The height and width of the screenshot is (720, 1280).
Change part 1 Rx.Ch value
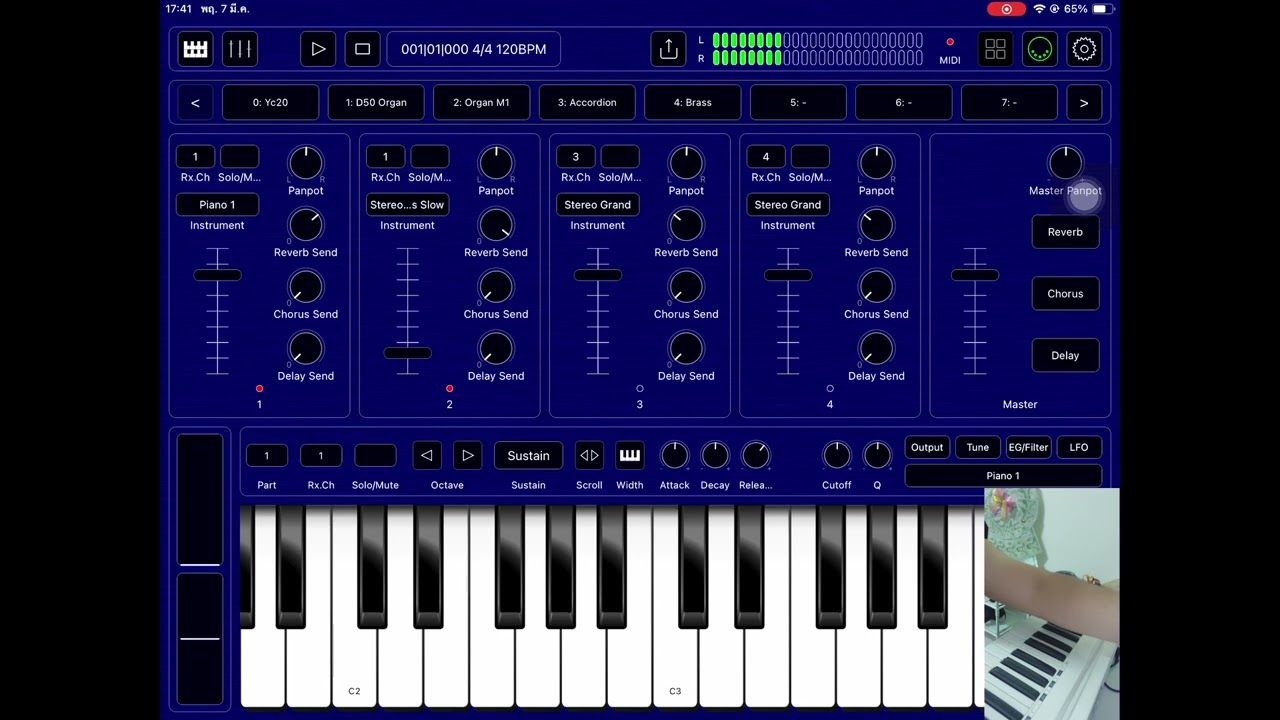pos(195,157)
